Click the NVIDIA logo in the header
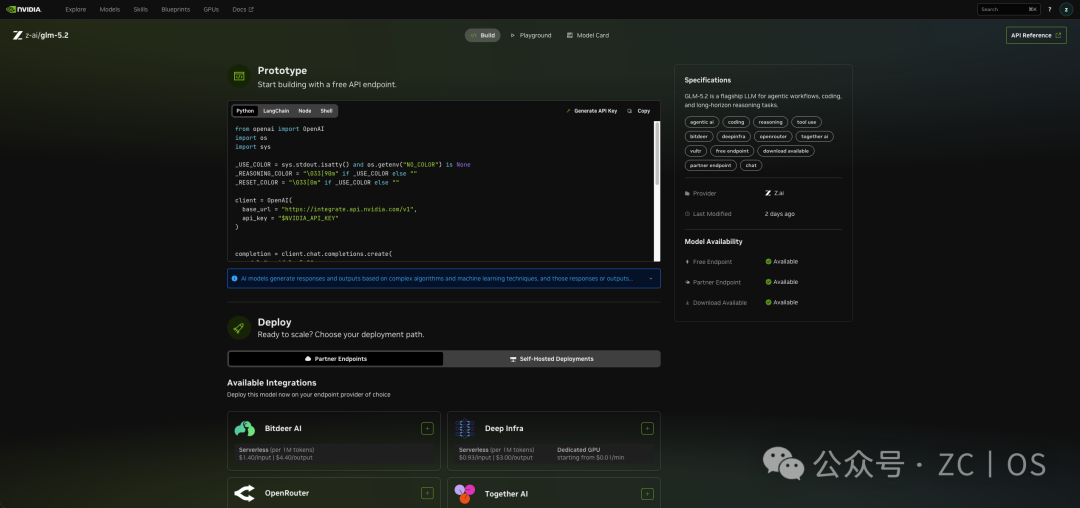The image size is (1080, 508). tap(23, 10)
